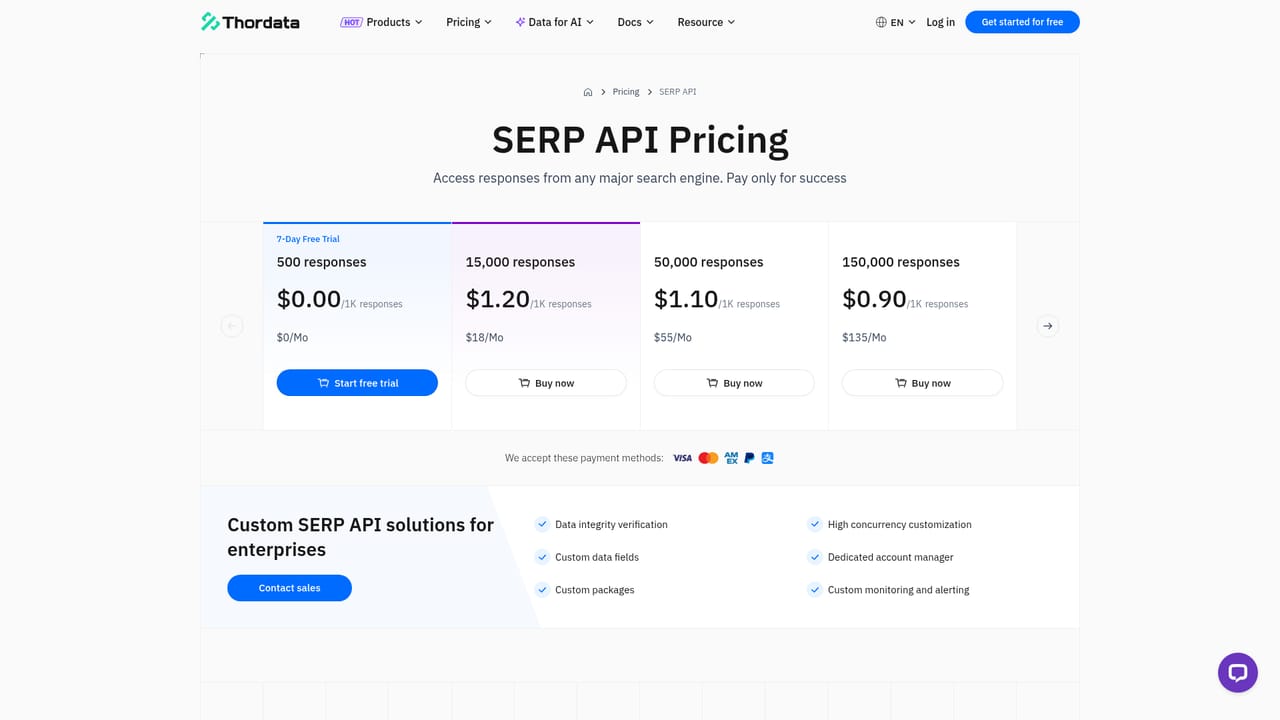
Task: Open Pricing in the breadcrumb trail
Action: [x=626, y=92]
